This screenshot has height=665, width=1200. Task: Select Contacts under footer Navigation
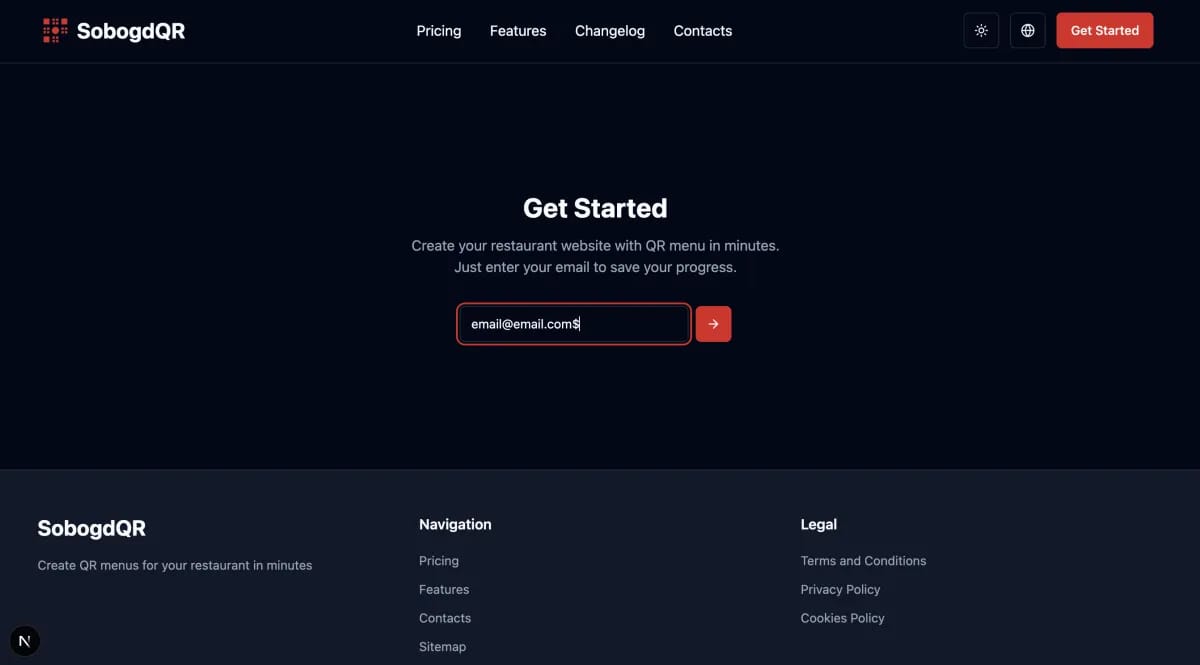coord(445,617)
